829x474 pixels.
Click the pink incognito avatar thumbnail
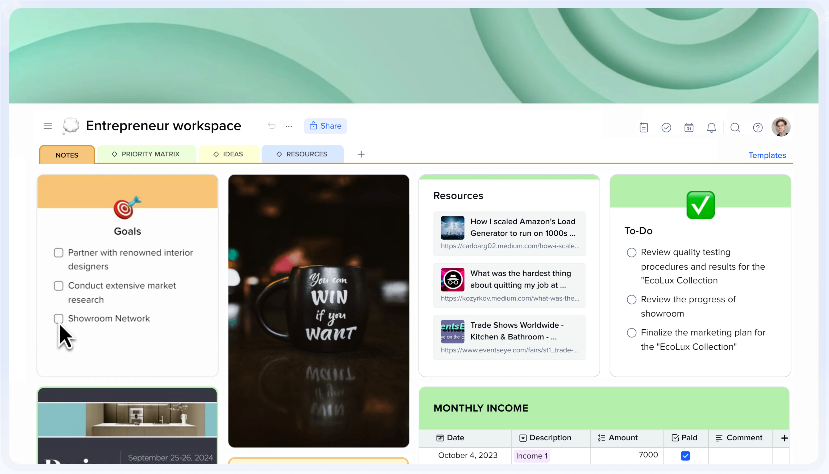[x=453, y=280]
